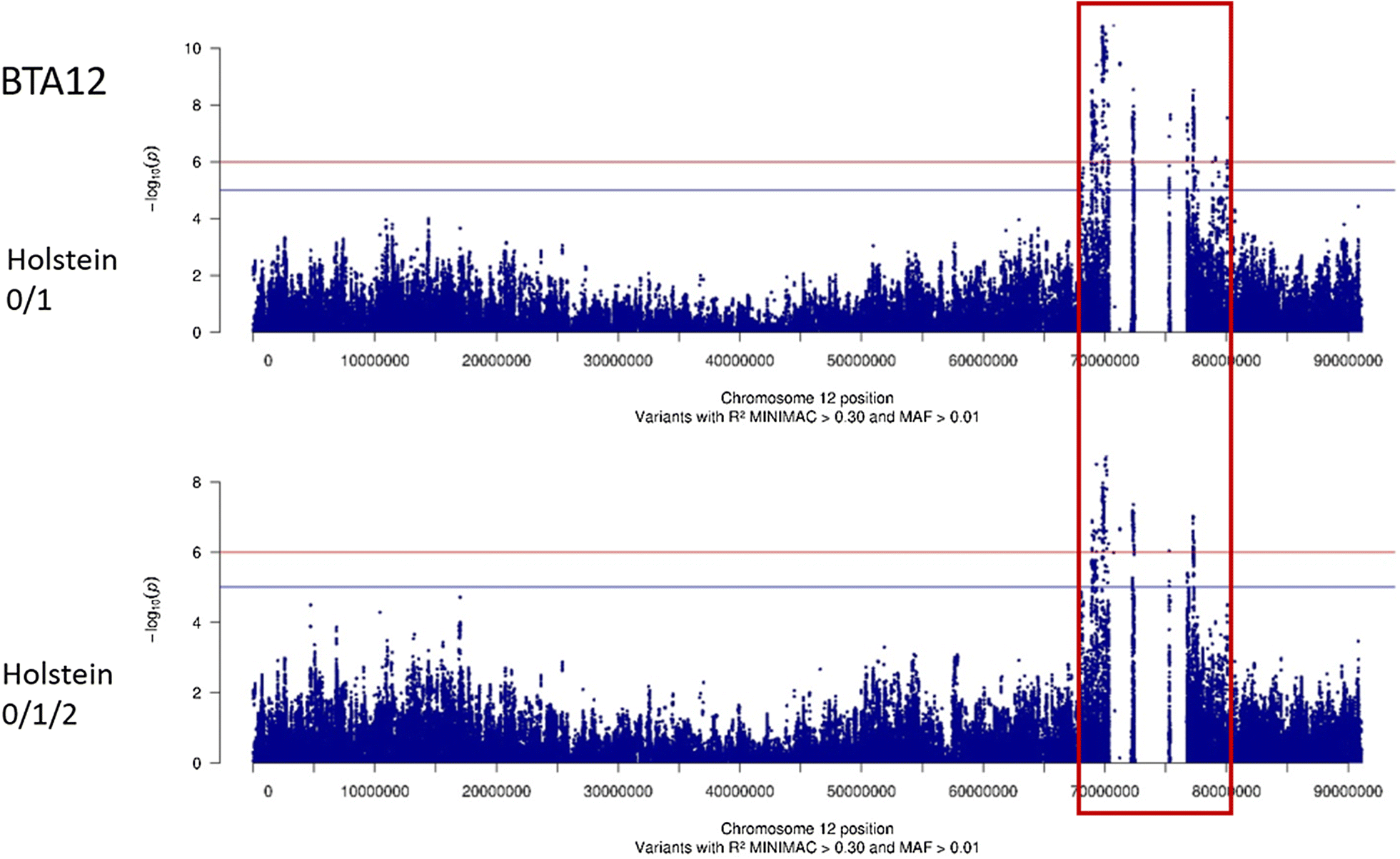
Task: Click y-axis tick "0" in the Holstein 0/1/2 plot
Action: pyautogui.click(x=196, y=763)
